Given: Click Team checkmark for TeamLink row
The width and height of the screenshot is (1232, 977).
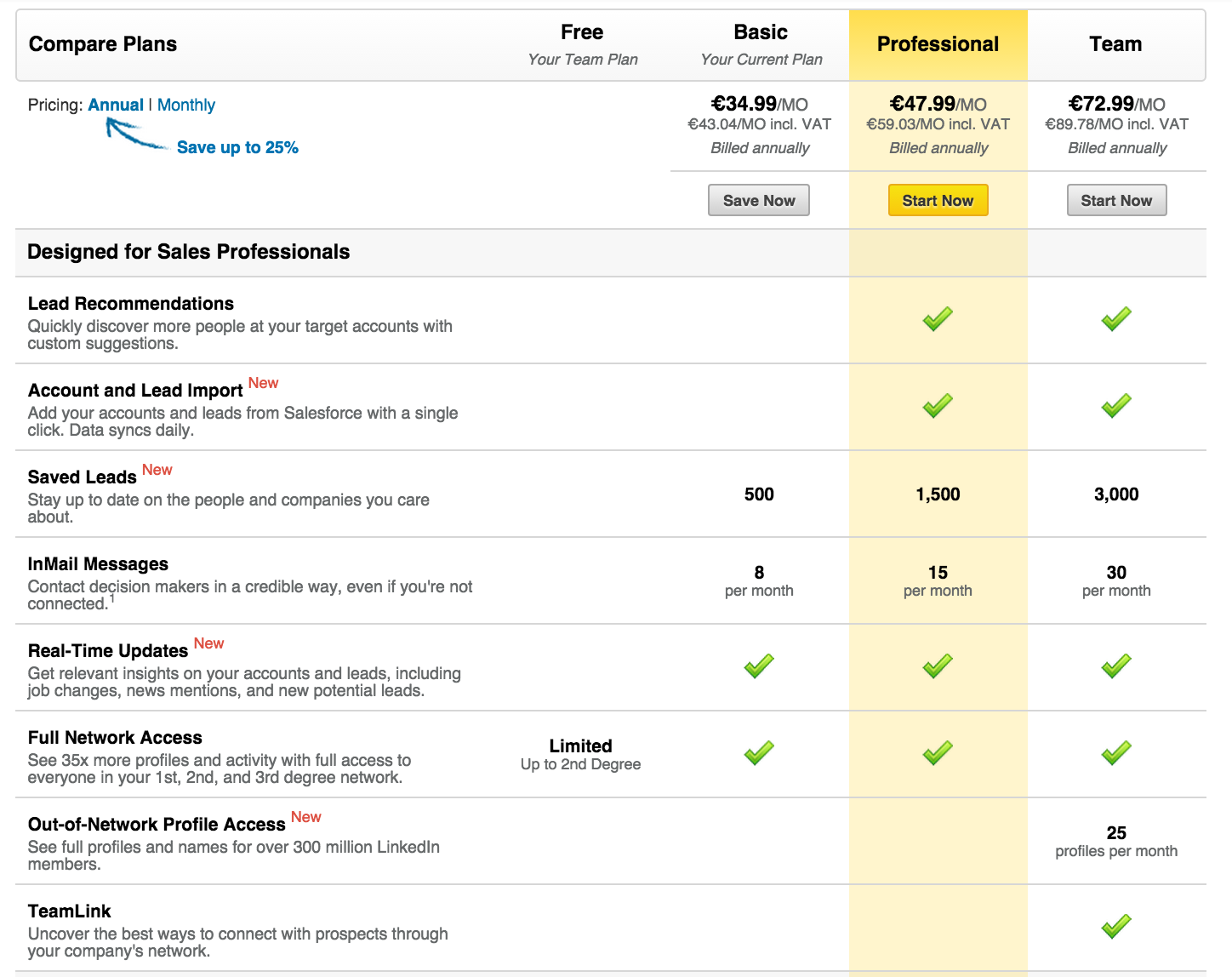Looking at the screenshot, I should [x=1116, y=927].
